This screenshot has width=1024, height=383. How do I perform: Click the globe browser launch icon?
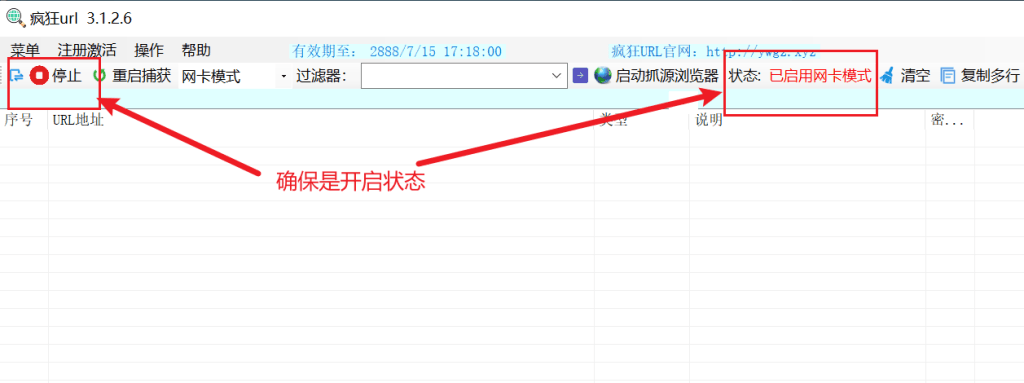point(603,76)
